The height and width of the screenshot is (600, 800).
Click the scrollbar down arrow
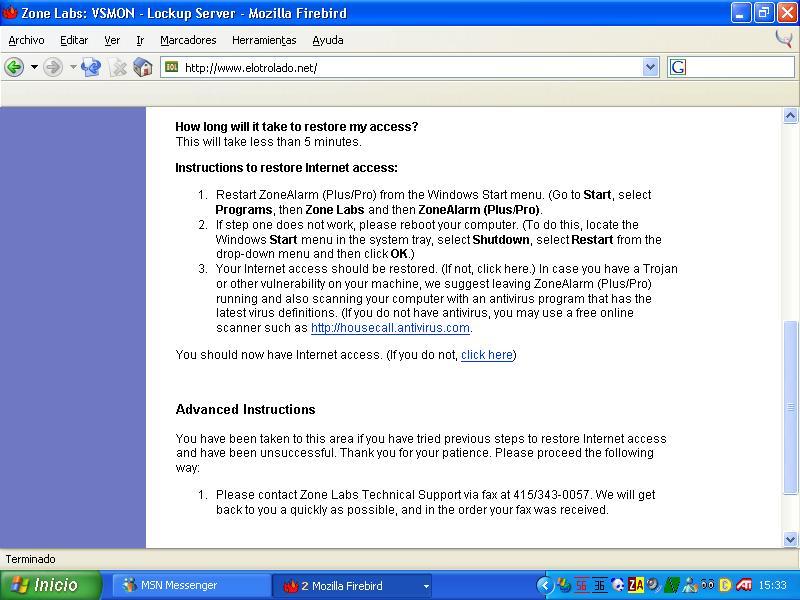(790, 539)
